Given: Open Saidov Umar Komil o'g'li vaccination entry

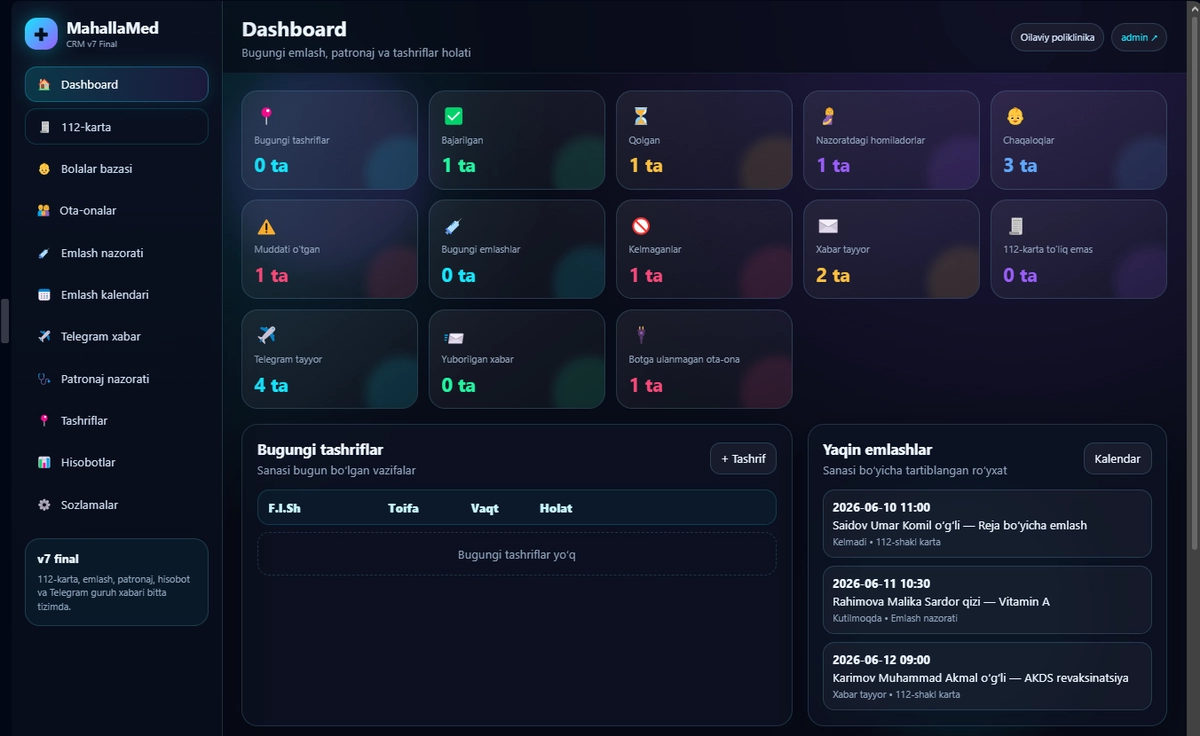Looking at the screenshot, I should (987, 524).
